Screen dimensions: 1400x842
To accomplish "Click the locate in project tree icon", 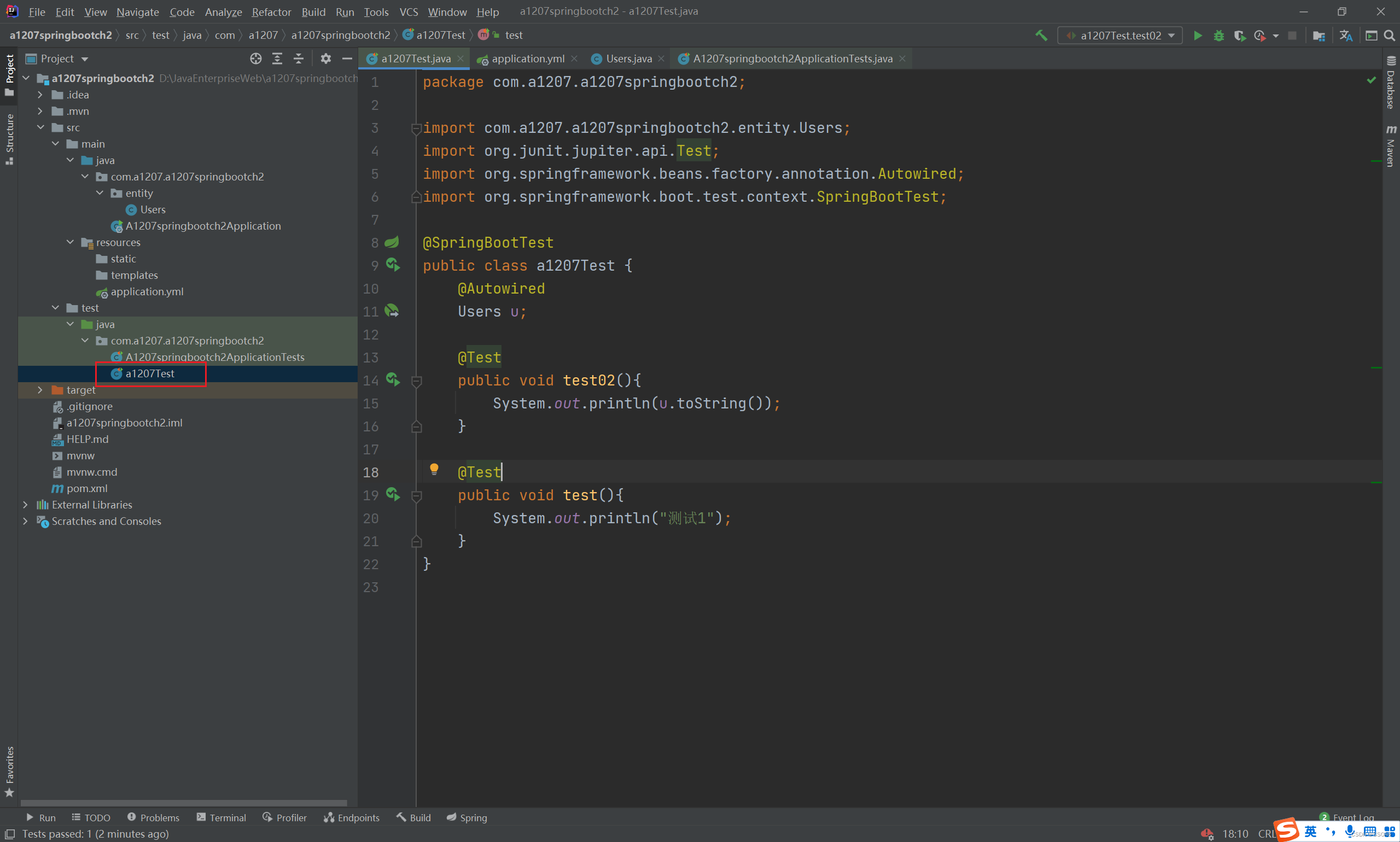I will pos(256,59).
